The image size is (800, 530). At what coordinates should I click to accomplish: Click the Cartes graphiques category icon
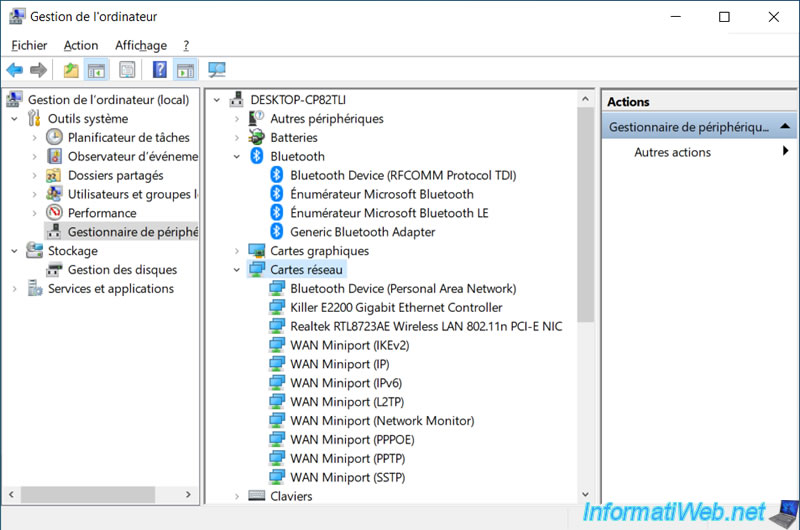(x=257, y=250)
